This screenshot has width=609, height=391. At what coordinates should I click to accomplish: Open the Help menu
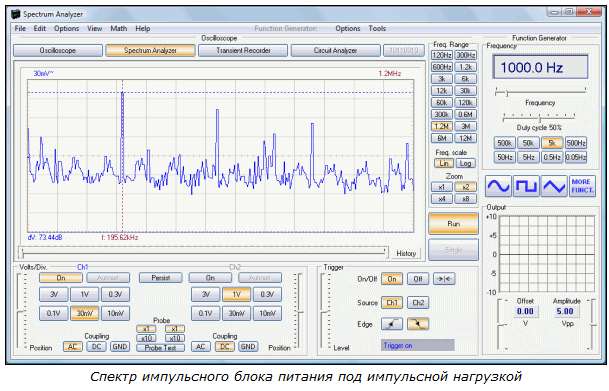143,28
